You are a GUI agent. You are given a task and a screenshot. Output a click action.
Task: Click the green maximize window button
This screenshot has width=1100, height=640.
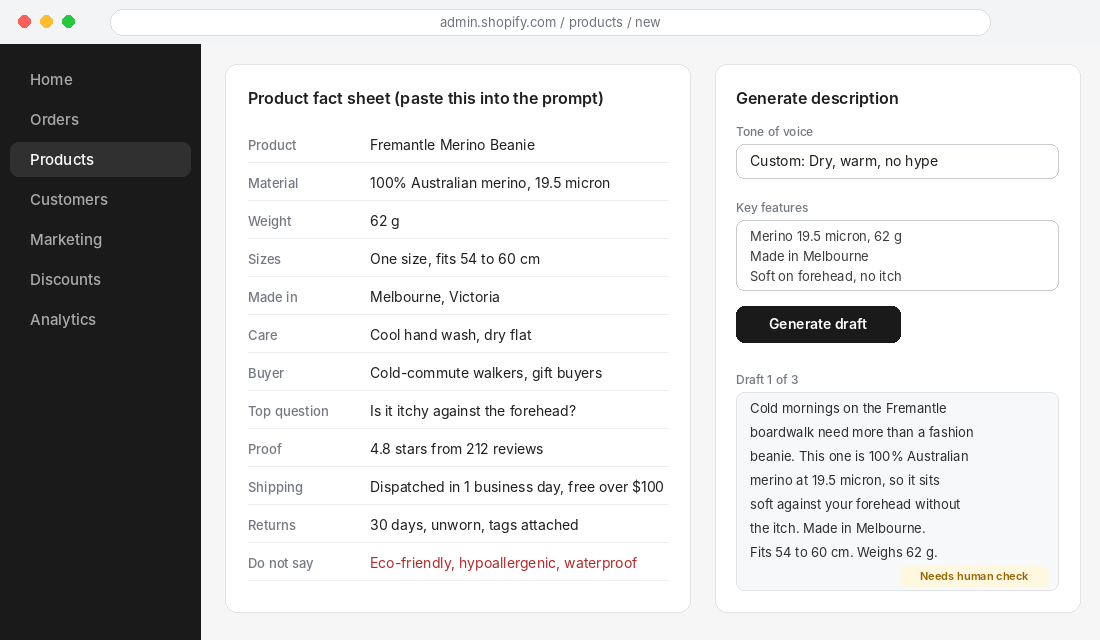pyautogui.click(x=68, y=22)
